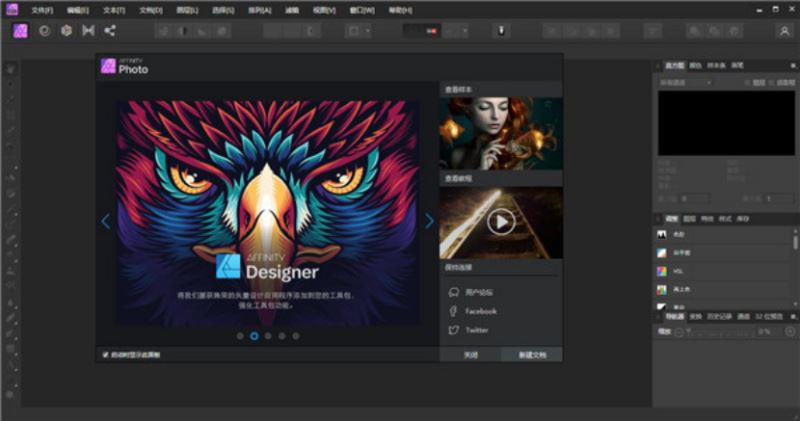Select the fourth carousel page dot

(282, 336)
